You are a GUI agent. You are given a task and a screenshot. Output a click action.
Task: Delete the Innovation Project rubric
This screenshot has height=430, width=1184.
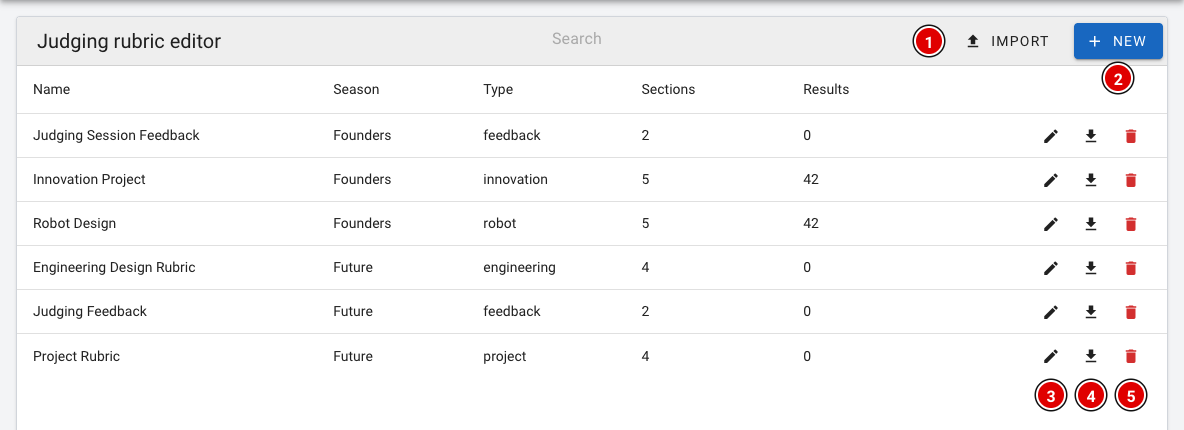point(1130,180)
